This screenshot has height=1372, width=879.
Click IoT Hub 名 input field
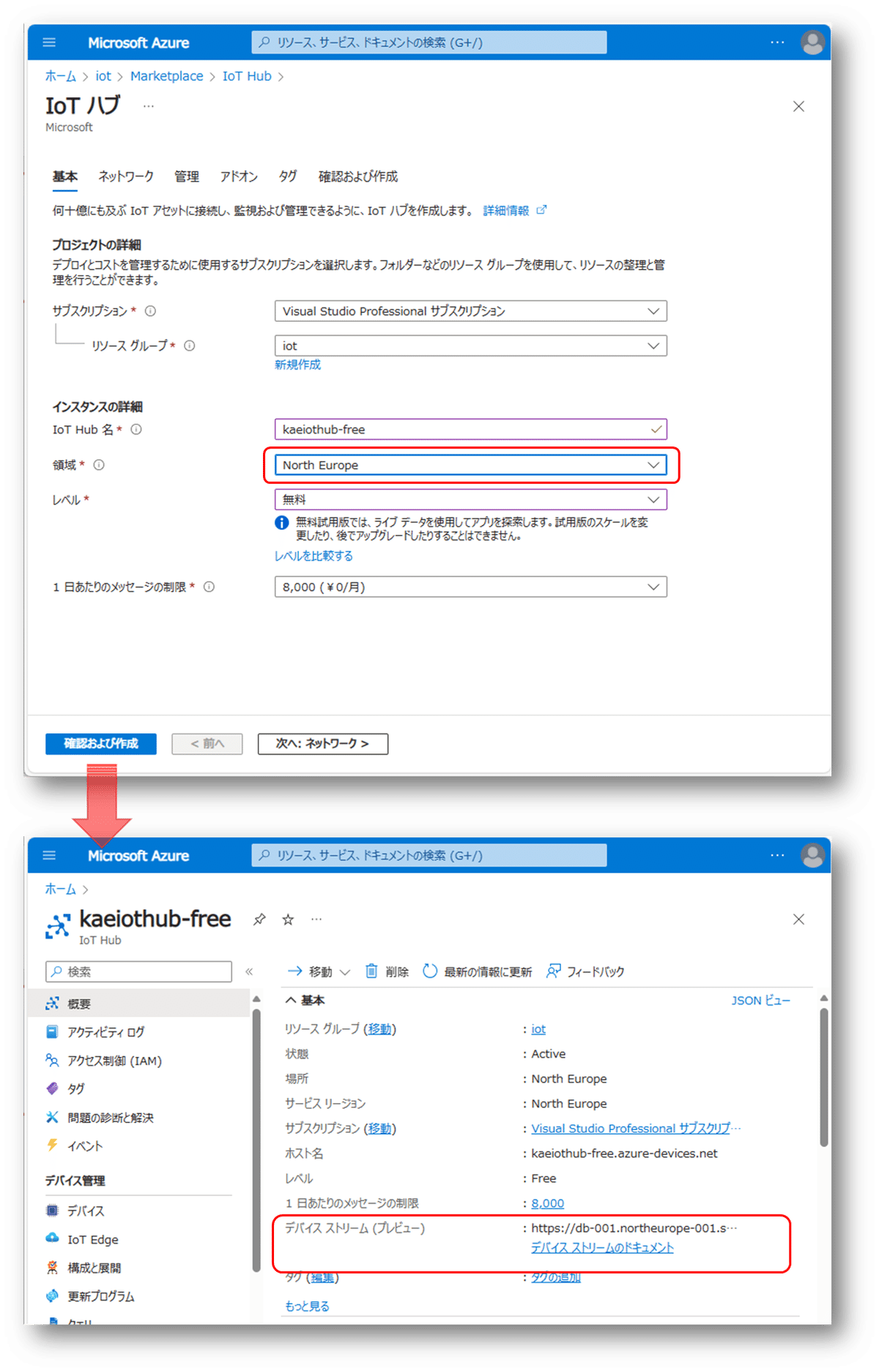tap(470, 429)
